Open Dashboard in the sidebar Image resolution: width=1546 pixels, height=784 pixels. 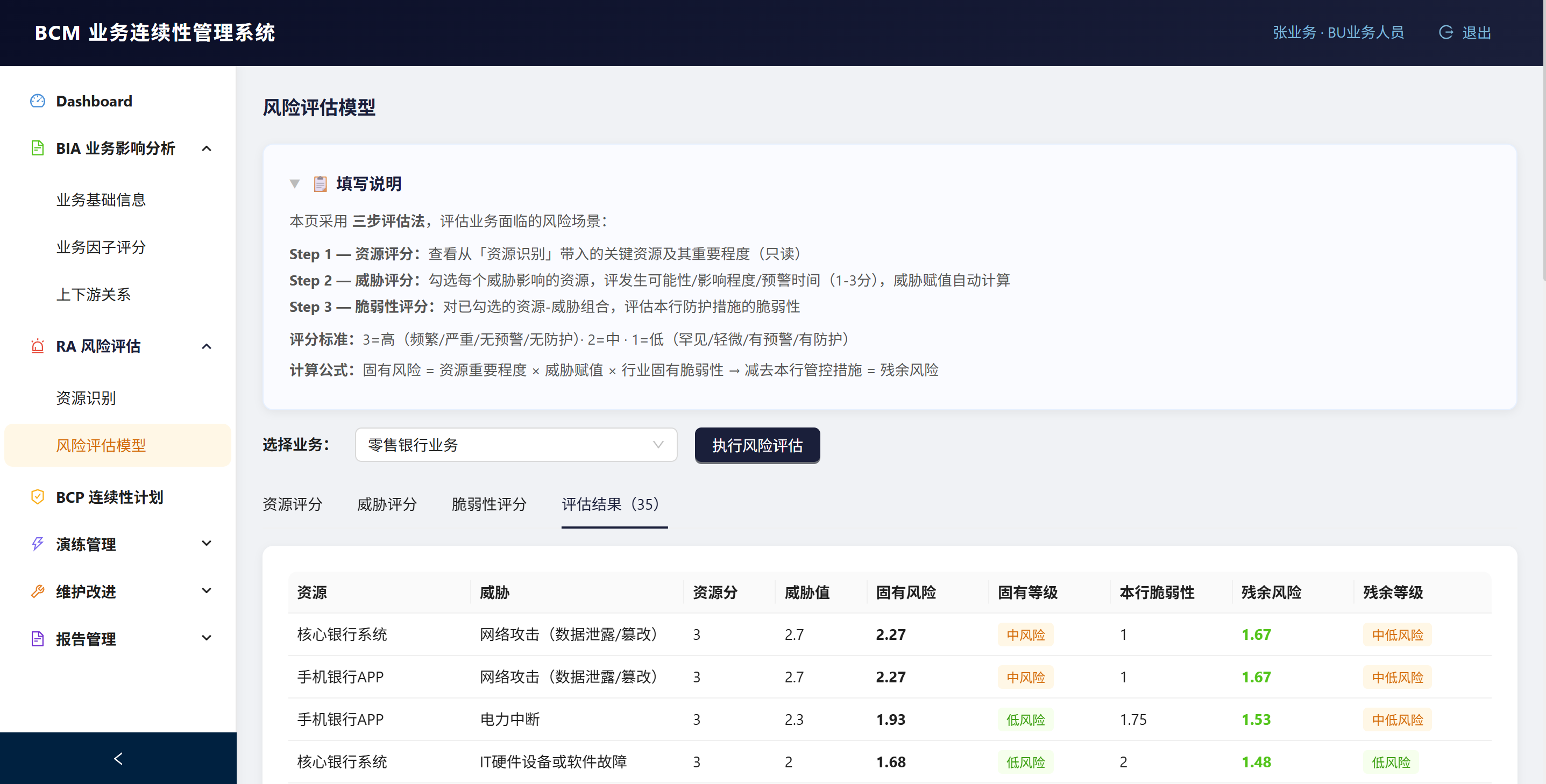[x=118, y=101]
